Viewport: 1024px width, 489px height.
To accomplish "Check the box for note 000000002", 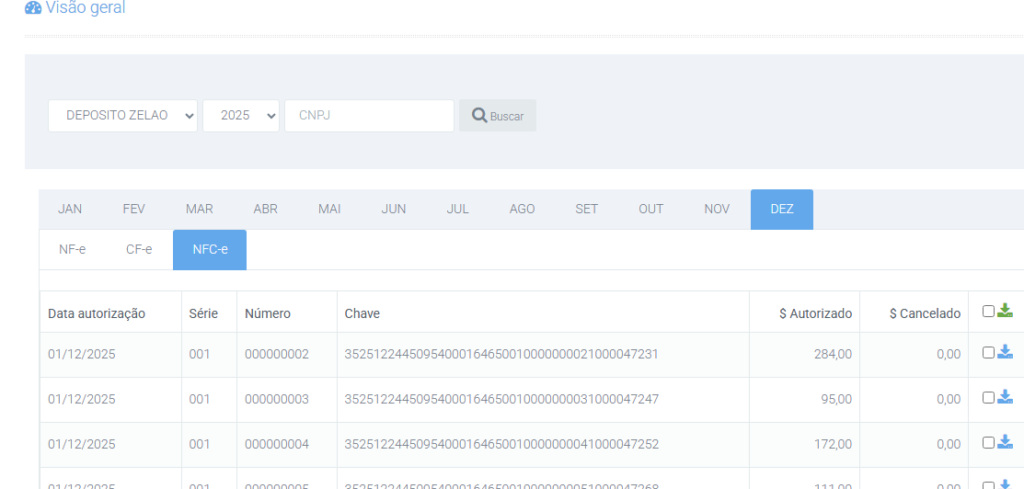I will [x=988, y=352].
